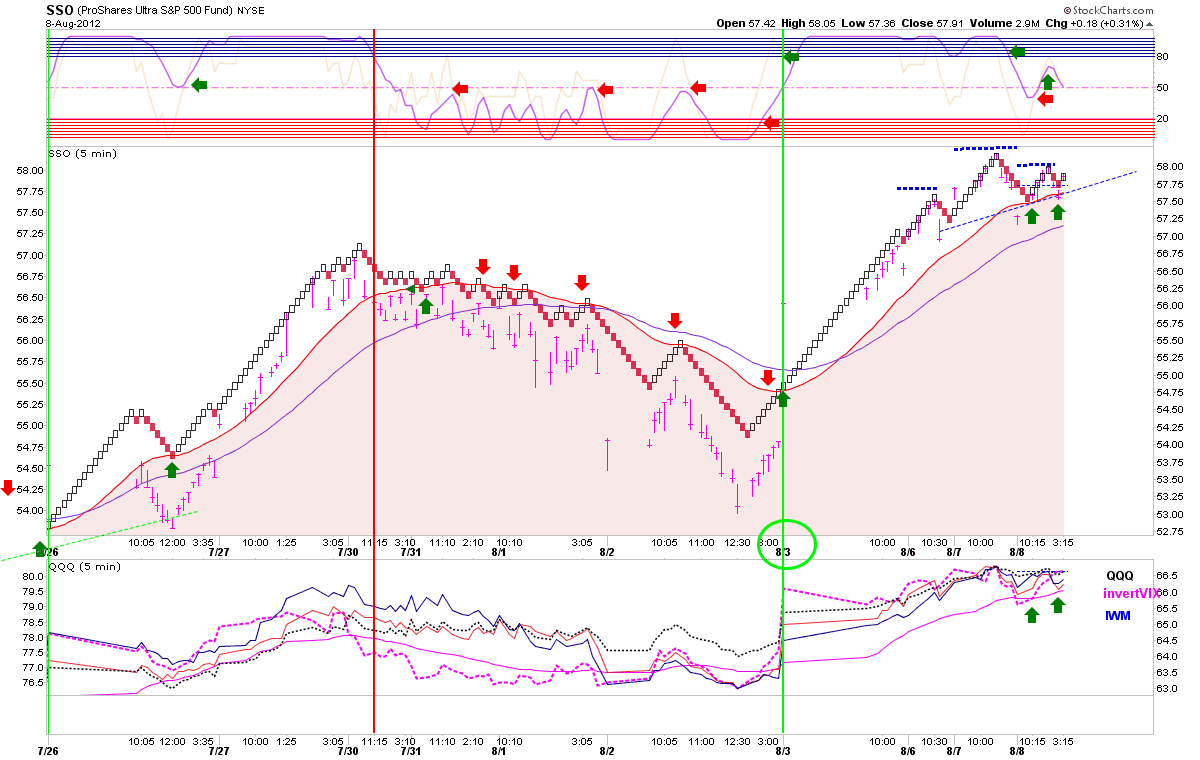Click the red down arrow left of the price axis
The height and width of the screenshot is (760, 1200).
tap(8, 488)
